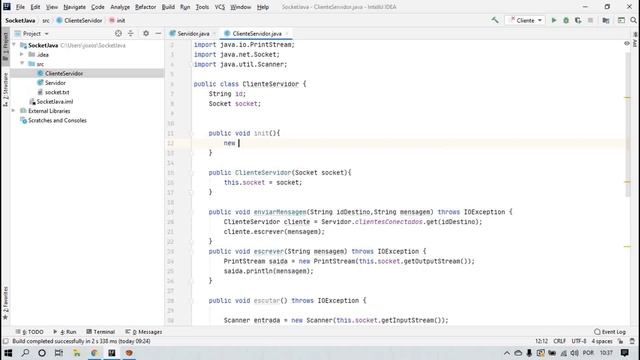Run the Cliente configuration
640x360 pixels.
pyautogui.click(x=554, y=20)
